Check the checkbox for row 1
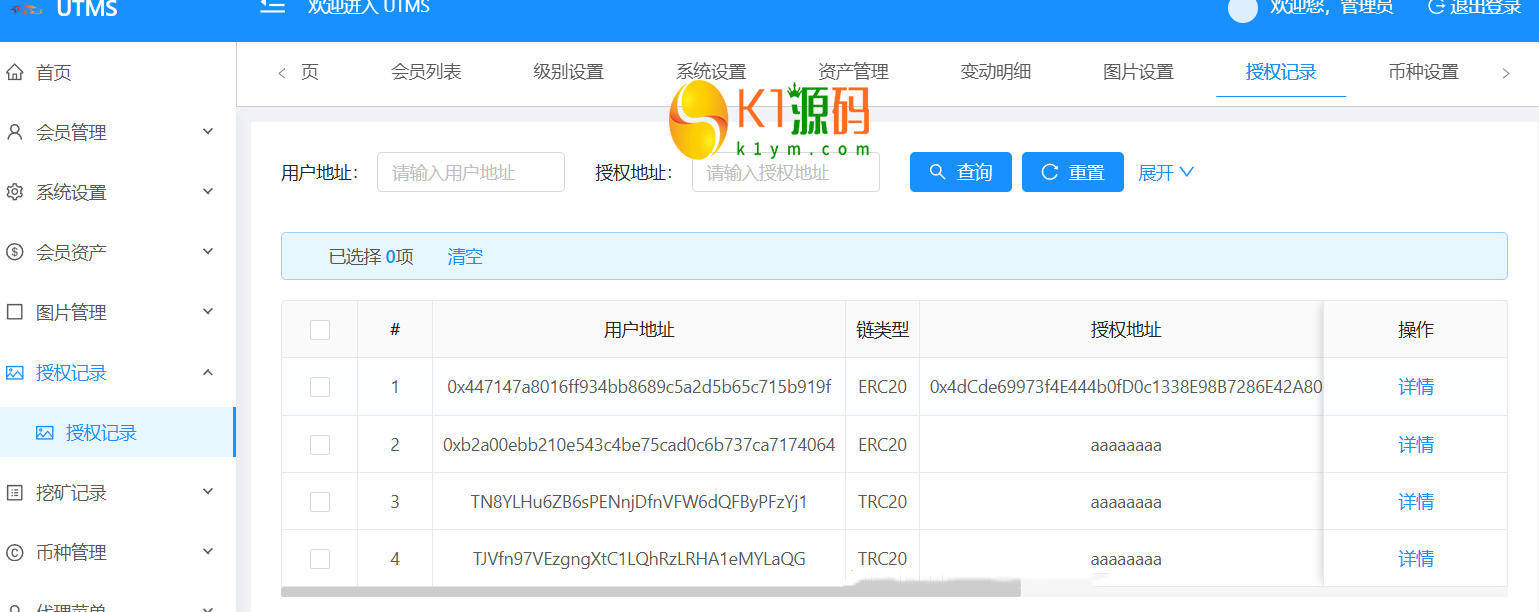1539x612 pixels. click(320, 387)
